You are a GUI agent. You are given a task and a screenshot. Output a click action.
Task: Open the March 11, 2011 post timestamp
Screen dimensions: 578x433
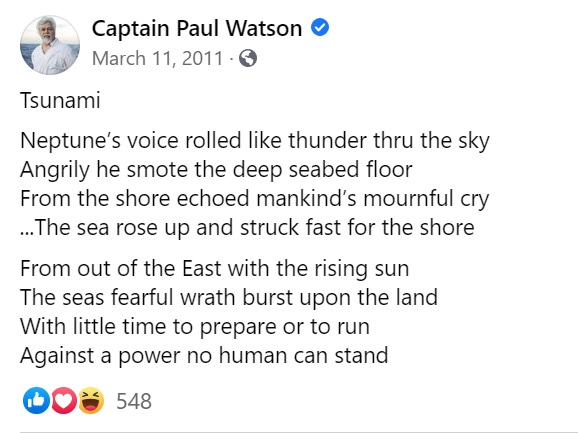[157, 58]
